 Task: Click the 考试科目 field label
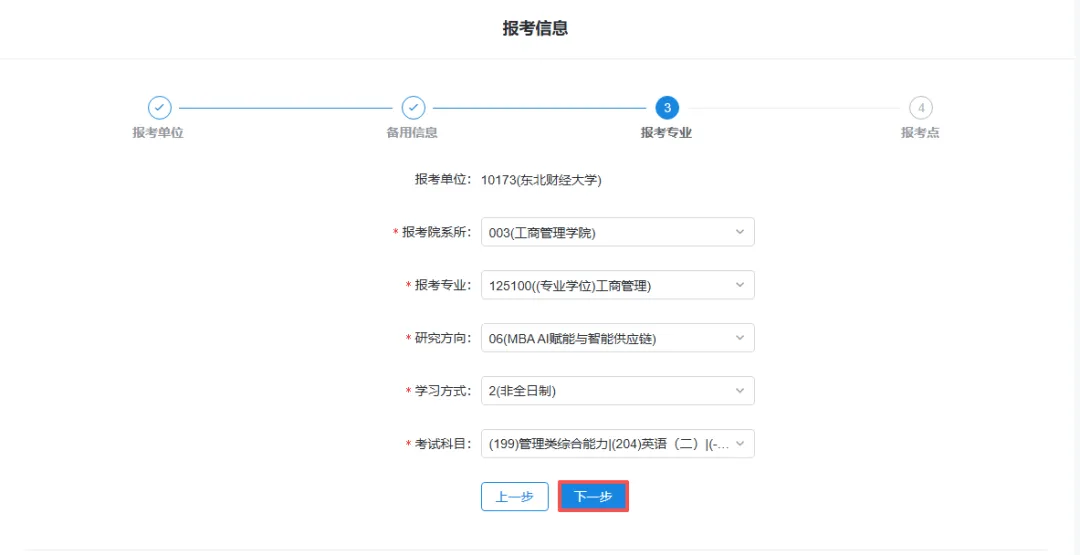pos(443,444)
